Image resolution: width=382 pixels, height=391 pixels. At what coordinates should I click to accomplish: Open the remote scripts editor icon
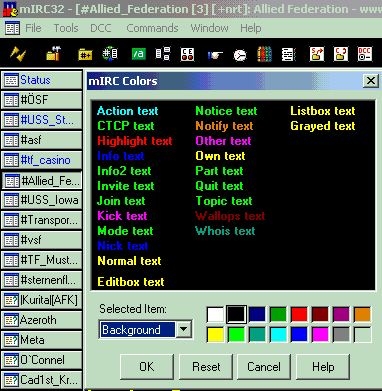(x=187, y=54)
